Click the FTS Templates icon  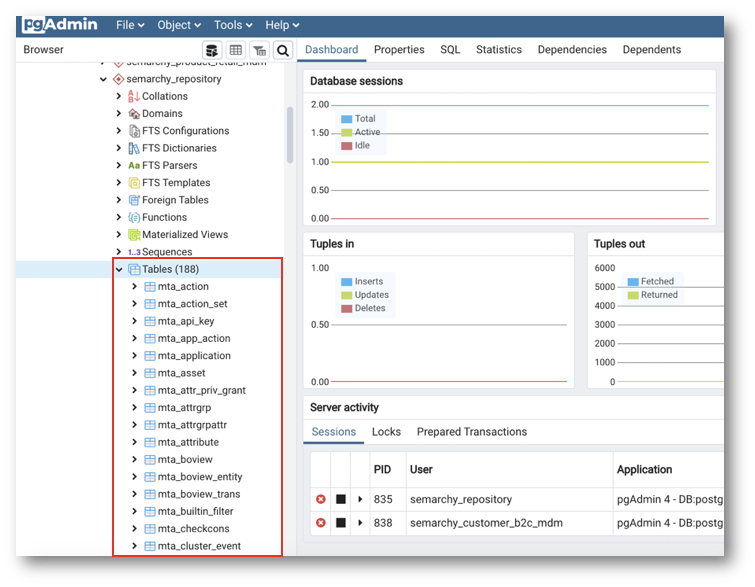pos(134,183)
